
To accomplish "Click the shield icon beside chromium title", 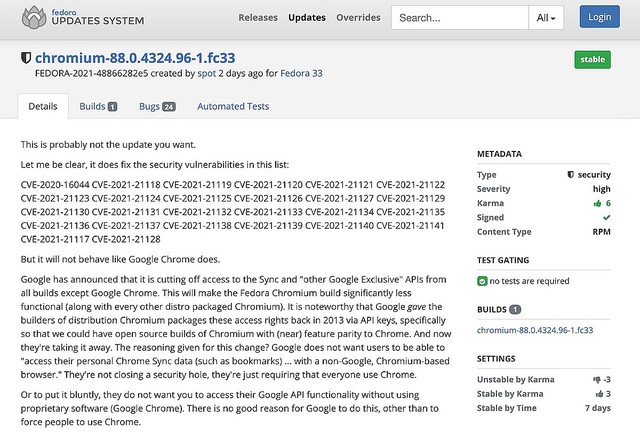I will pyautogui.click(x=26, y=59).
